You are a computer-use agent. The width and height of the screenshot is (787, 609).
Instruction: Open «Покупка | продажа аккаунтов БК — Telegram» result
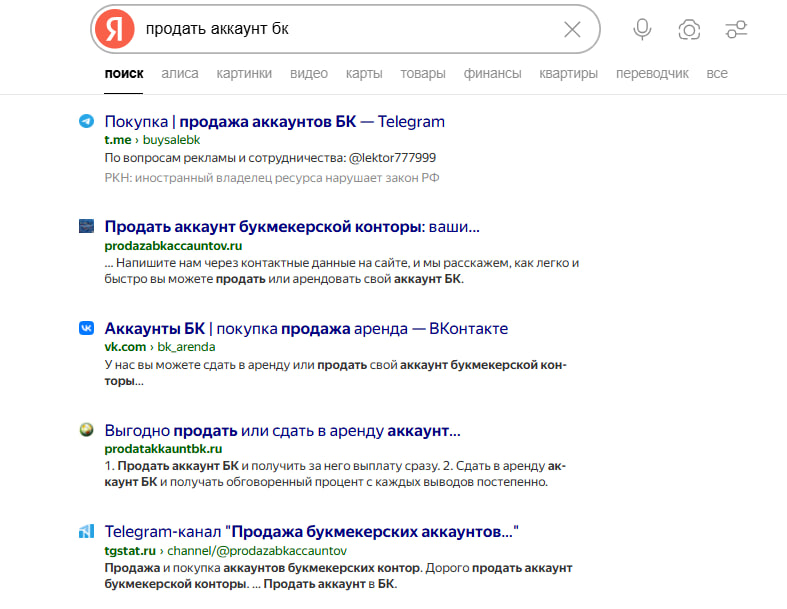pyautogui.click(x=275, y=121)
